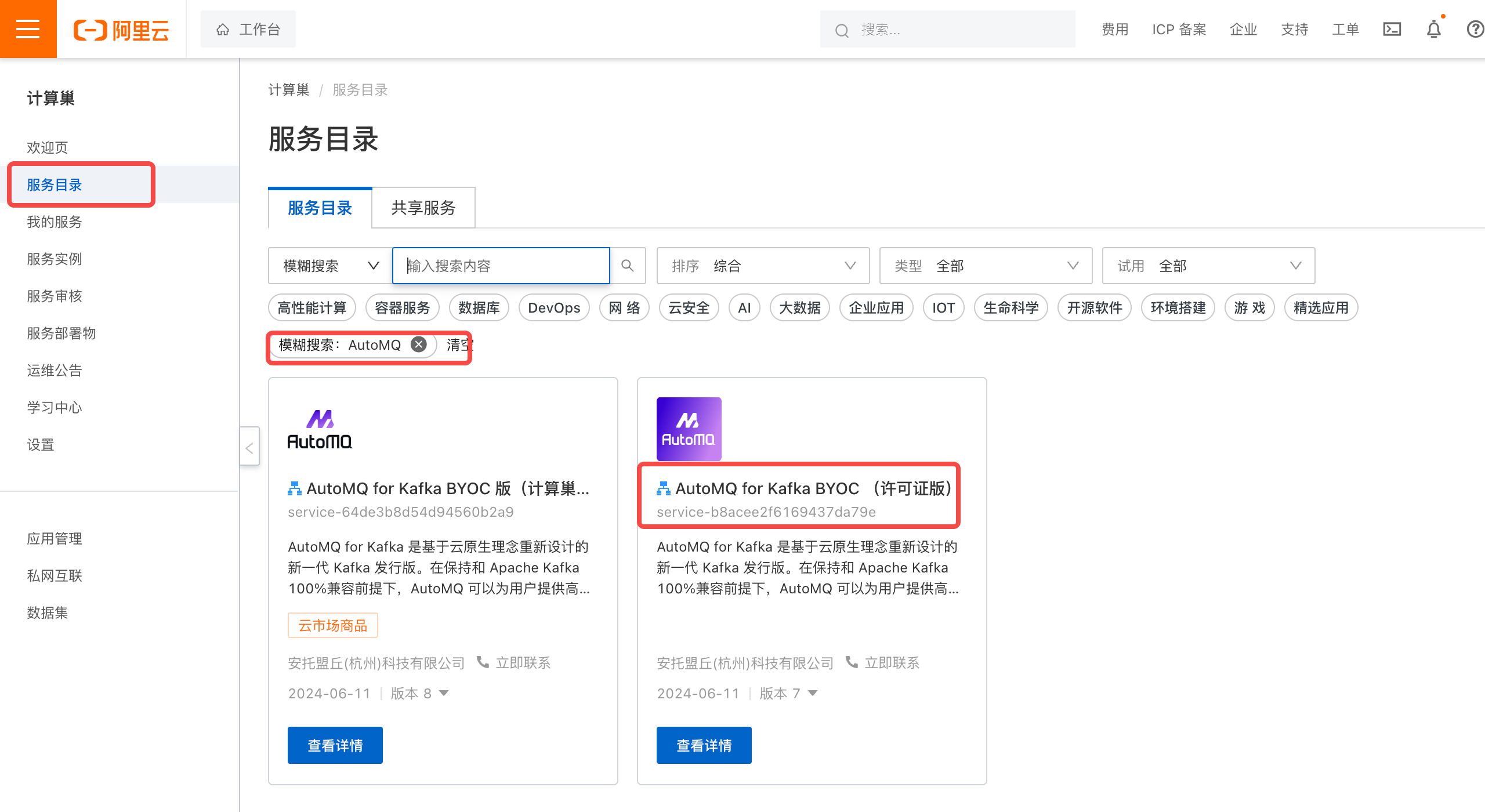Remove the AutoMQ fuzzy search tag
The image size is (1485, 812).
coord(418,345)
